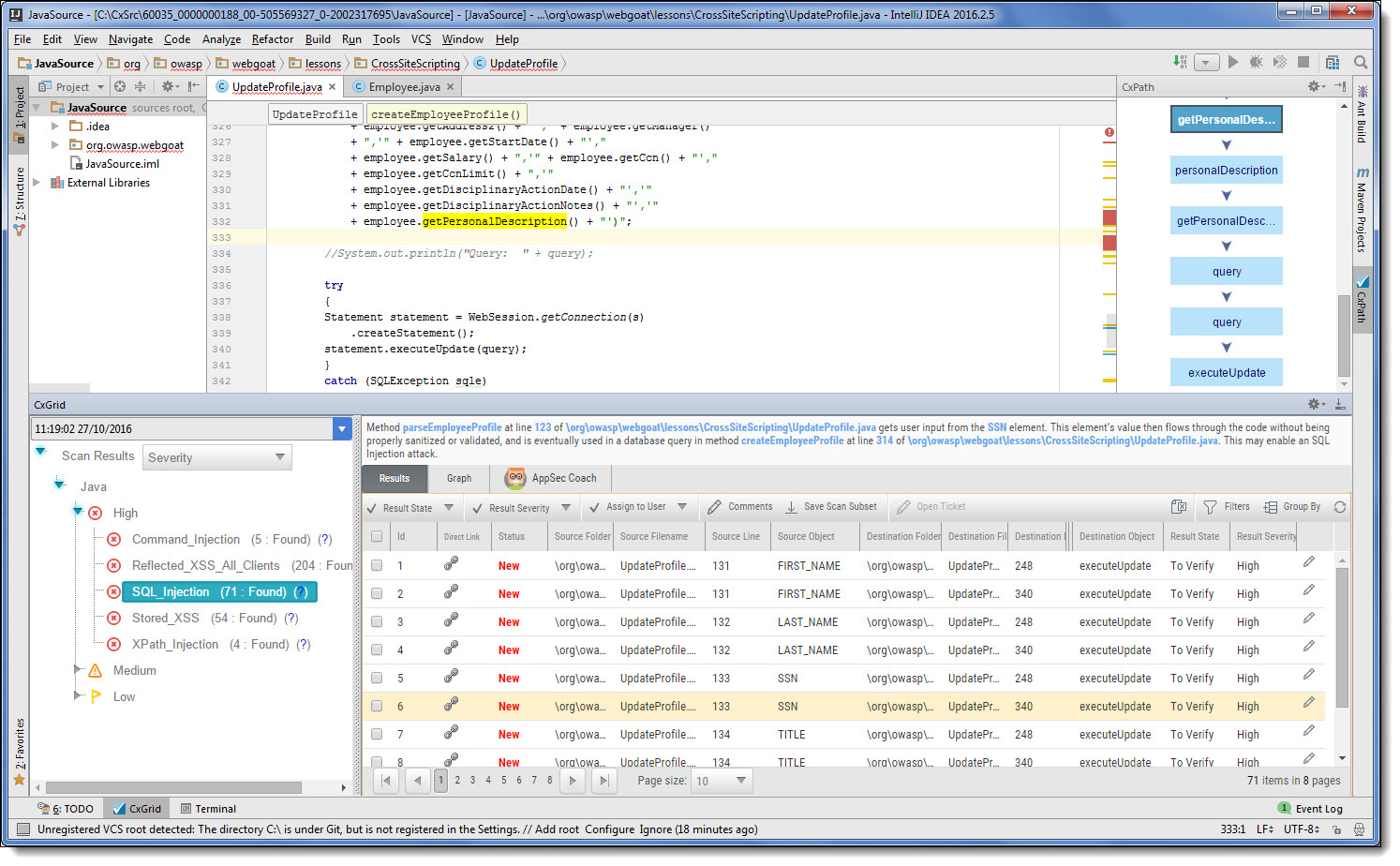The width and height of the screenshot is (1400, 866).
Task: Click the error indicator in the editor gutter
Action: point(1110,133)
